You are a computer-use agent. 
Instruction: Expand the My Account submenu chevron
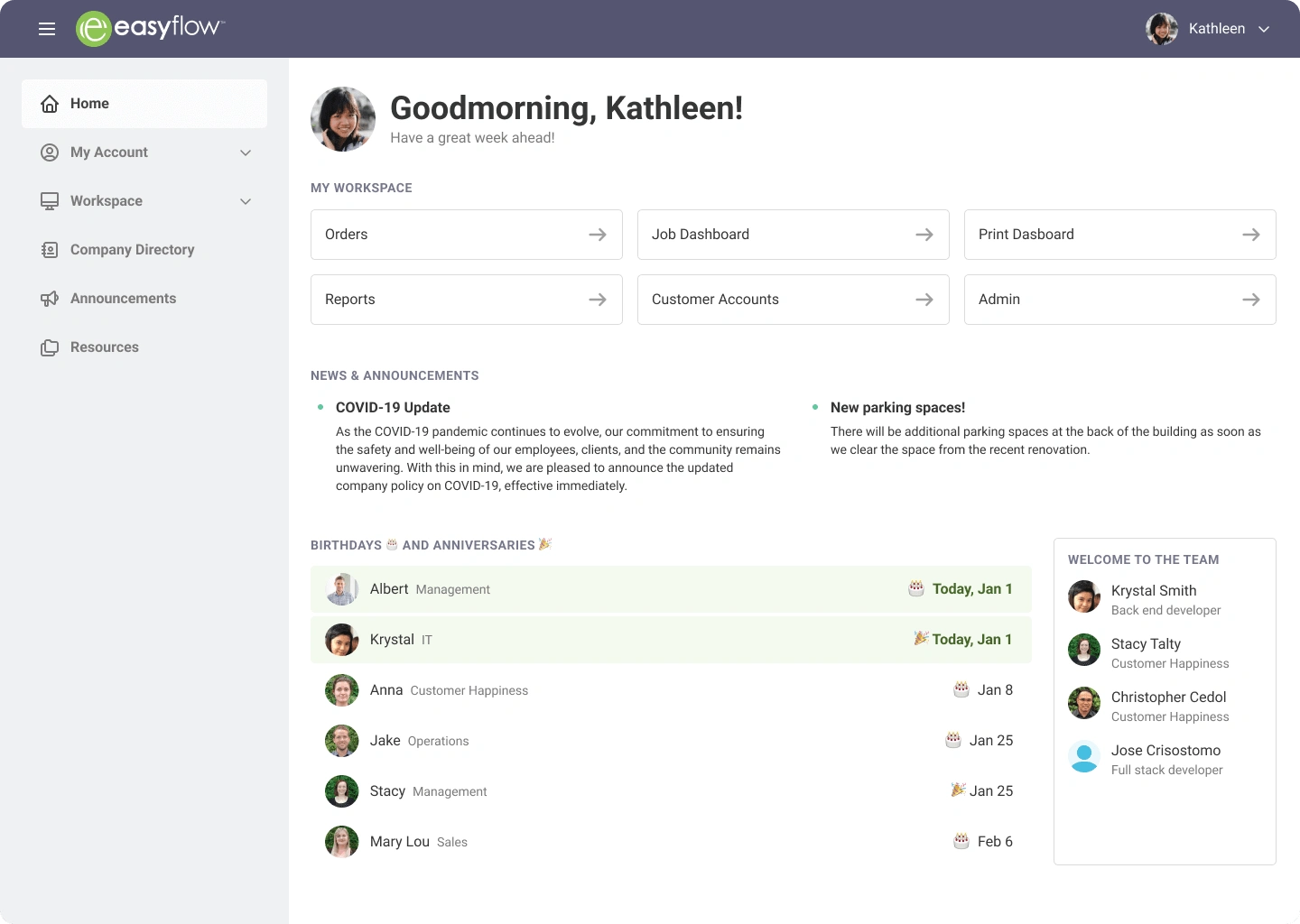246,152
